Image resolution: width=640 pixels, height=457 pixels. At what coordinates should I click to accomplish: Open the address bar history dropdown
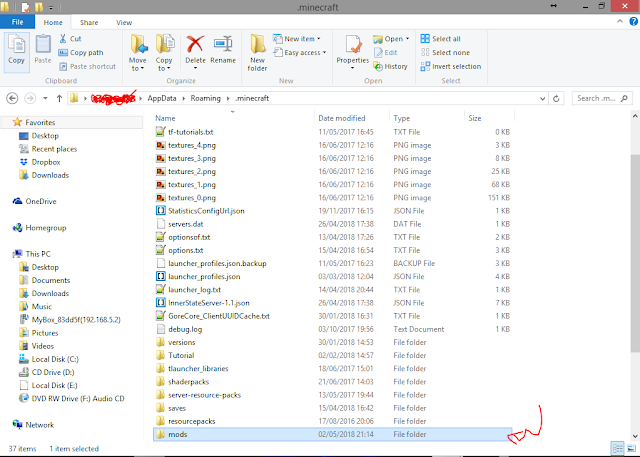[x=542, y=98]
